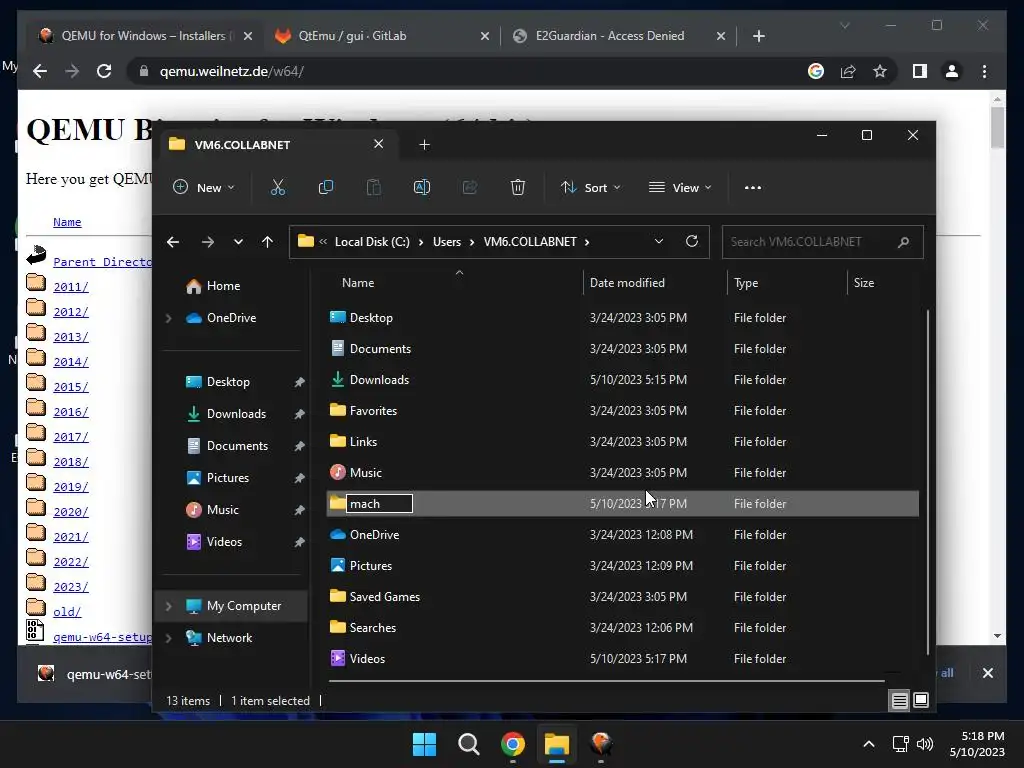Open the Windows Start button
The image size is (1024, 768).
(424, 744)
